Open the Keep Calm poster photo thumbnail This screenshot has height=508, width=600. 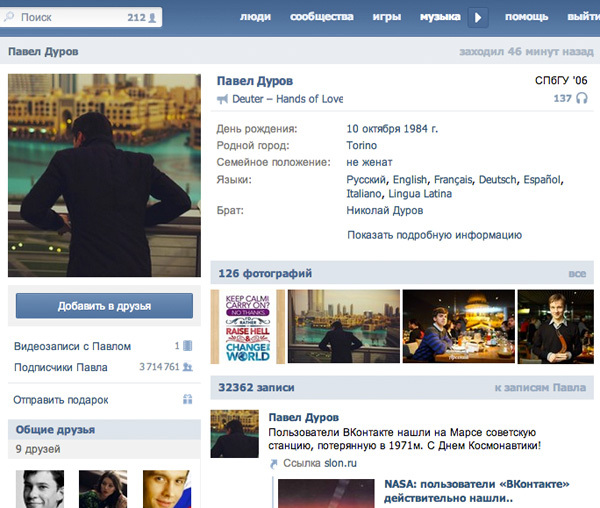pos(248,327)
